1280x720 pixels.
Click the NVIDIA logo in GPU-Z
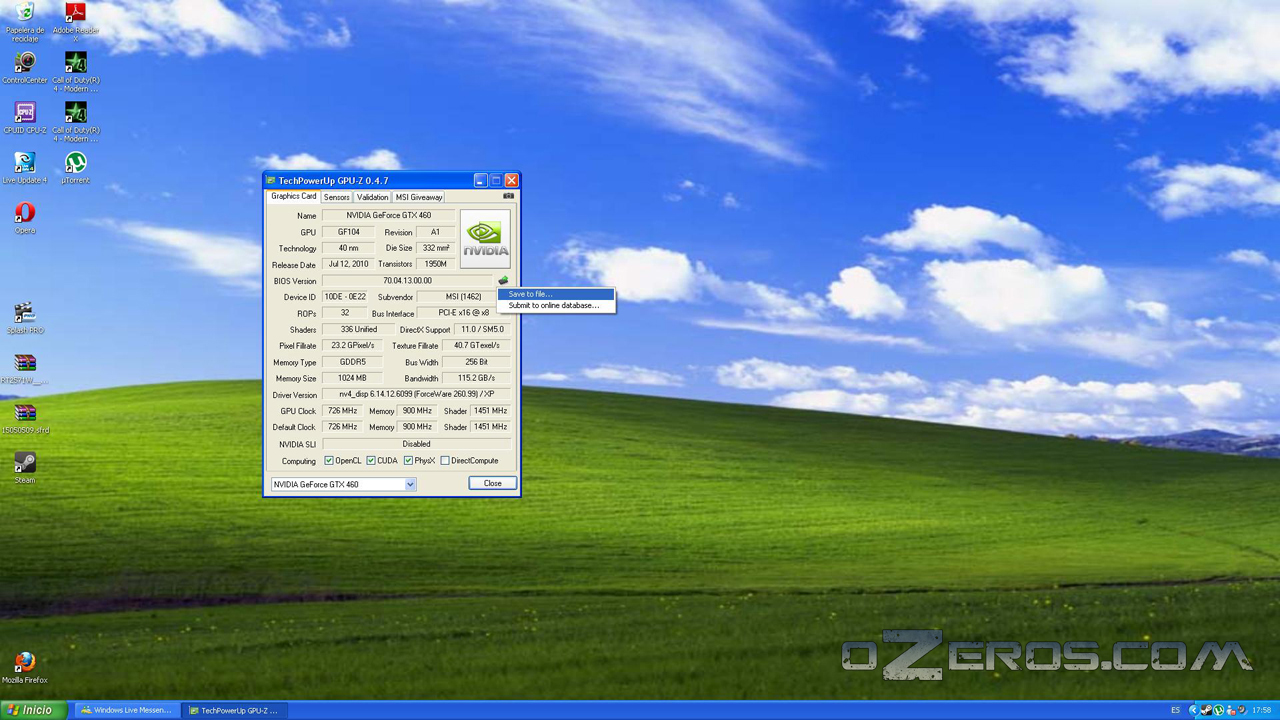coord(485,239)
